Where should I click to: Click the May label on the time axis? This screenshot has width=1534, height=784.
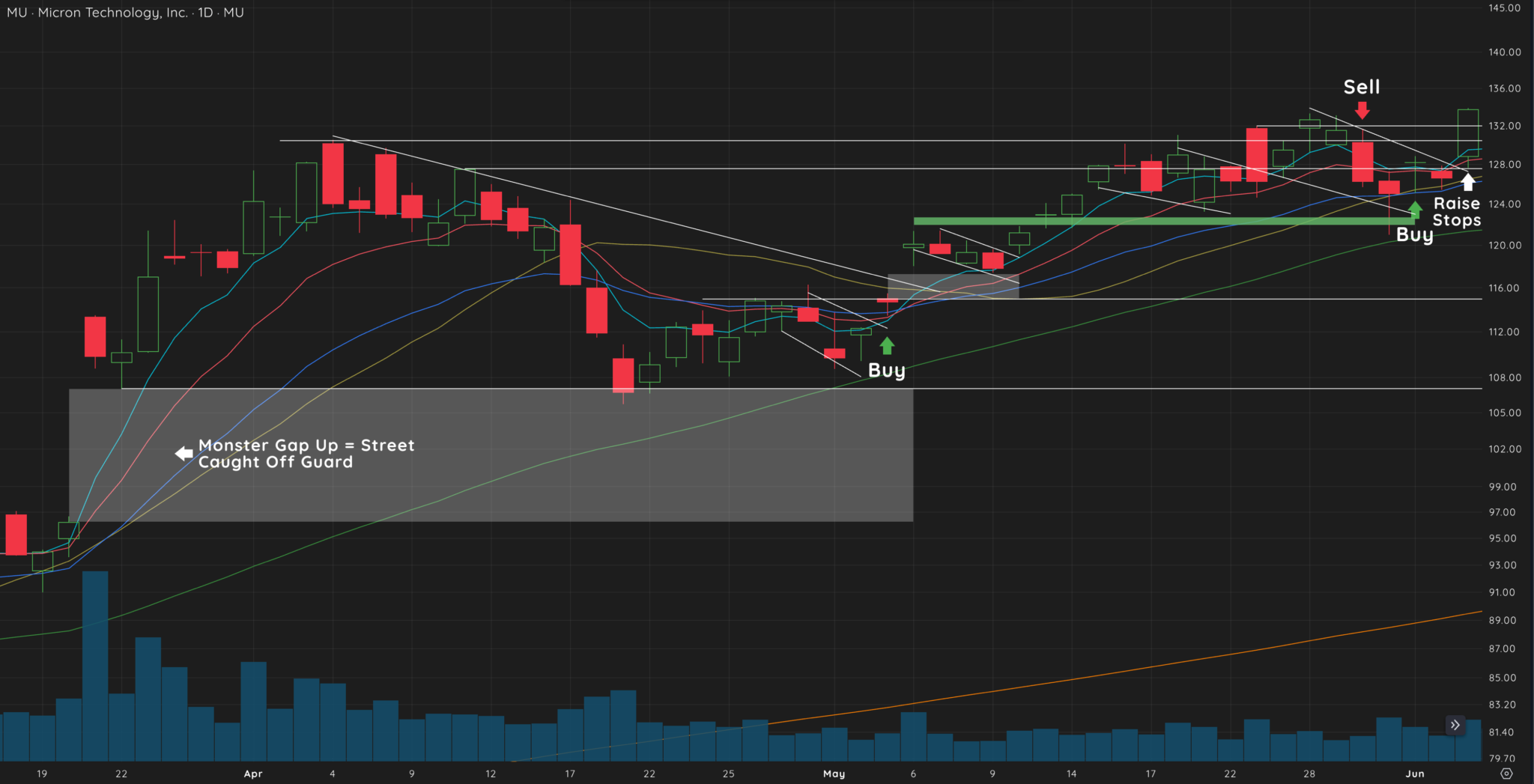(834, 774)
